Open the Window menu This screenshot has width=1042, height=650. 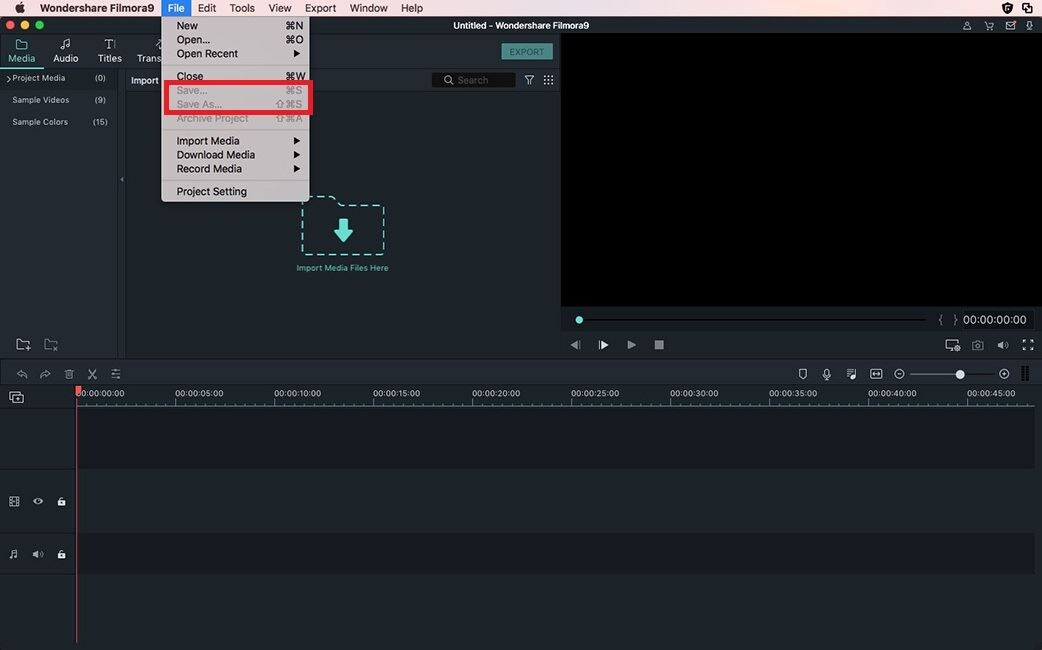point(368,8)
